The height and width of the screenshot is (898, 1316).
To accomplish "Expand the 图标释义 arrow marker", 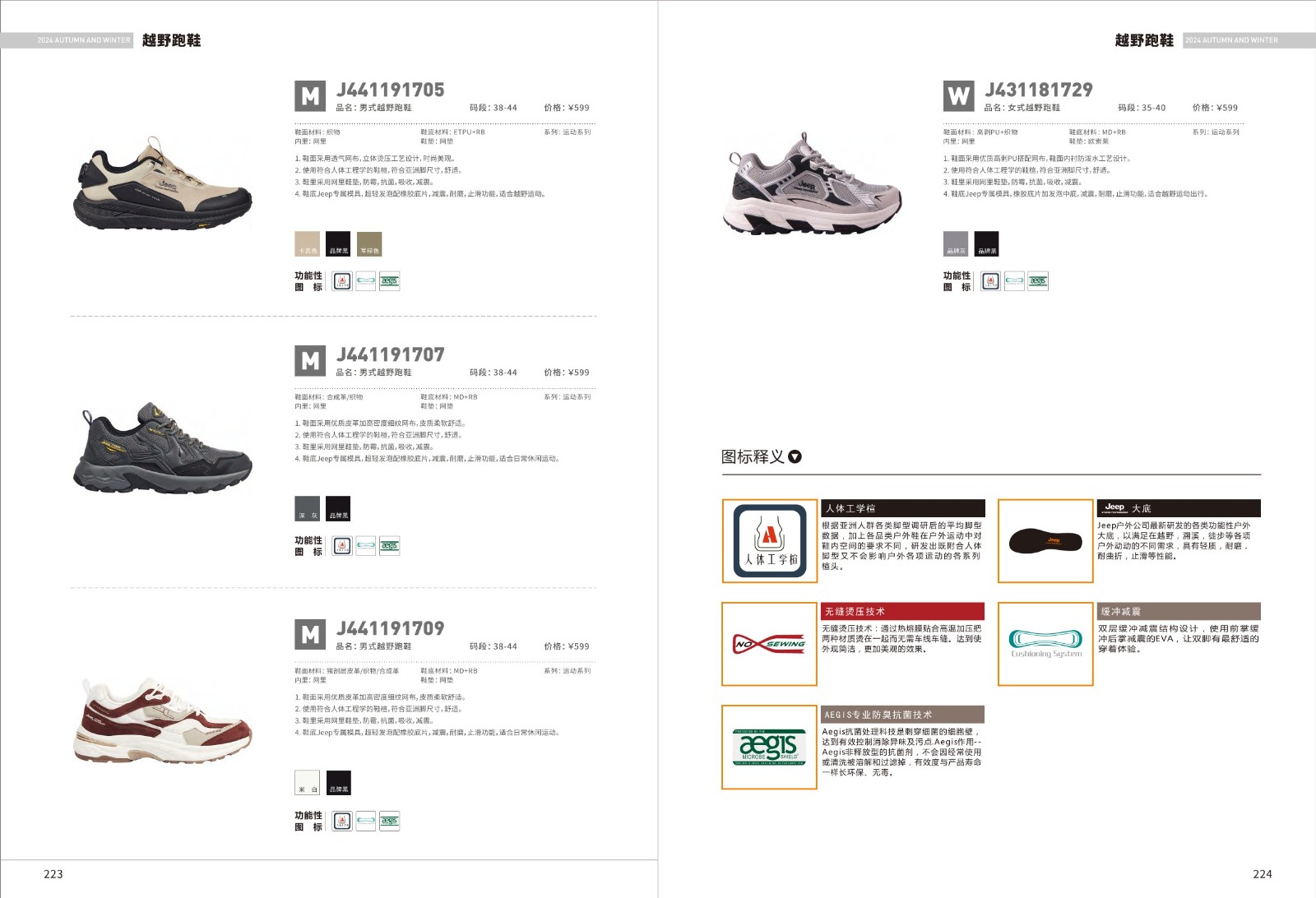I will tap(795, 456).
